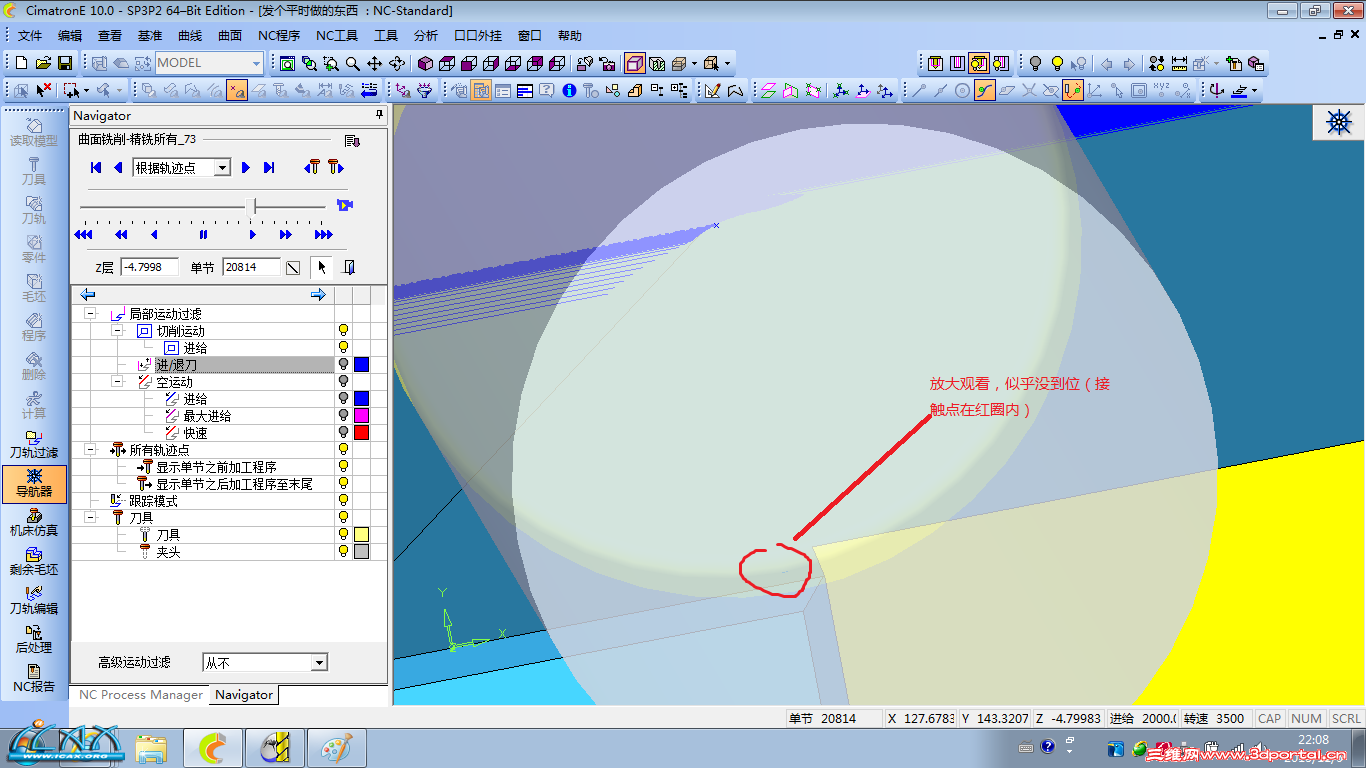This screenshot has height=768, width=1366.
Task: Open the MODEL set dropdown in toolbar
Action: tap(256, 63)
